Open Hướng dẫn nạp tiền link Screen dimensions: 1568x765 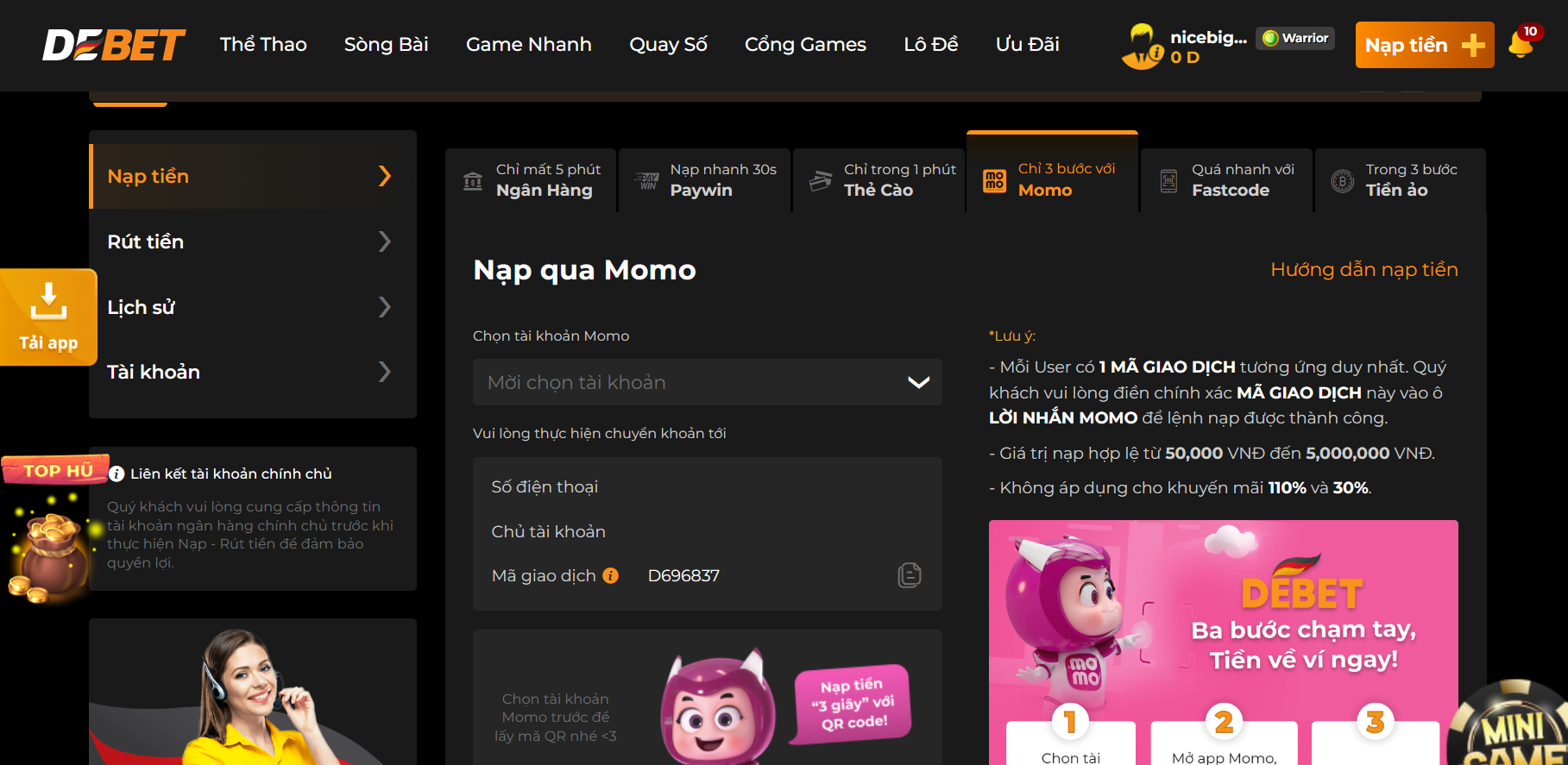tap(1364, 269)
